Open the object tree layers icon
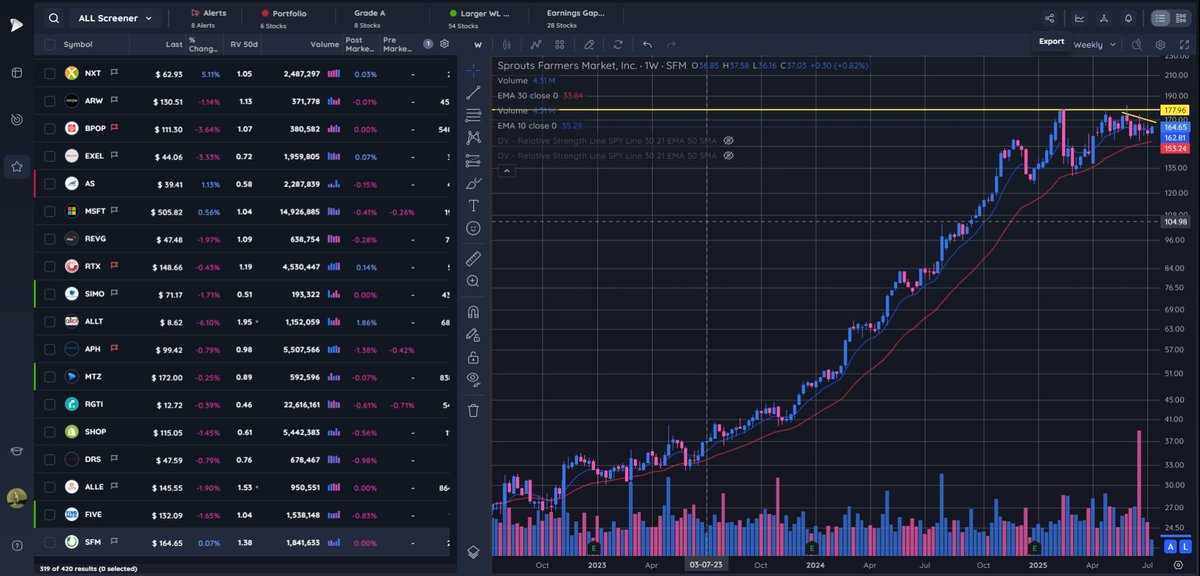 tap(474, 551)
